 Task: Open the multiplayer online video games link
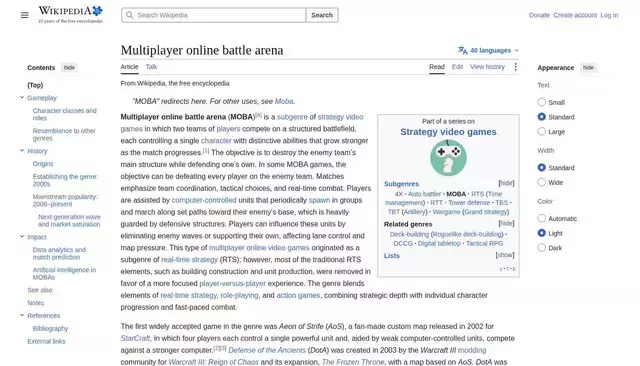tap(259, 248)
